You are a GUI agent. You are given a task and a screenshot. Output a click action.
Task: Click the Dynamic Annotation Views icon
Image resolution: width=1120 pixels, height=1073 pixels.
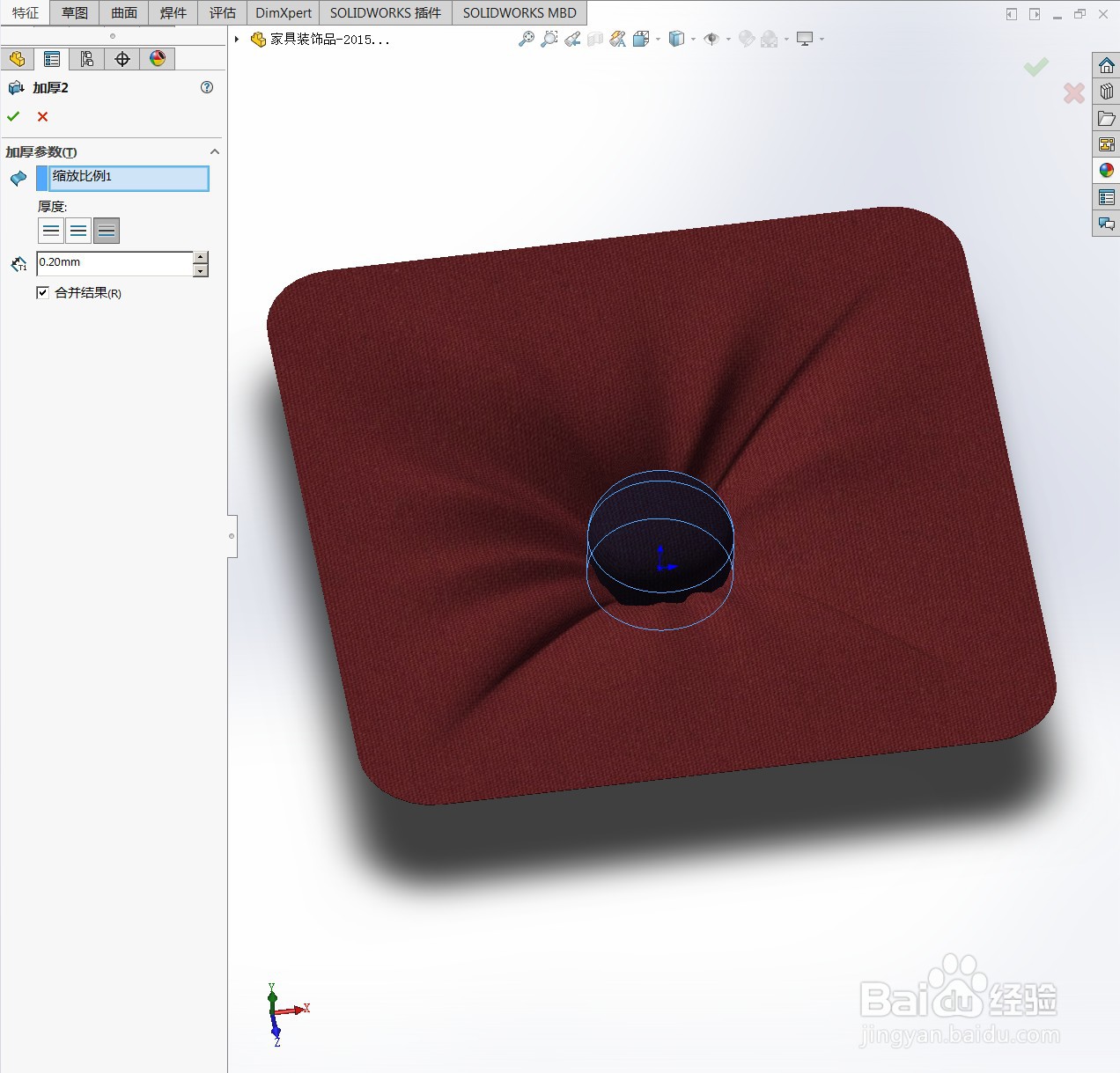coord(618,39)
